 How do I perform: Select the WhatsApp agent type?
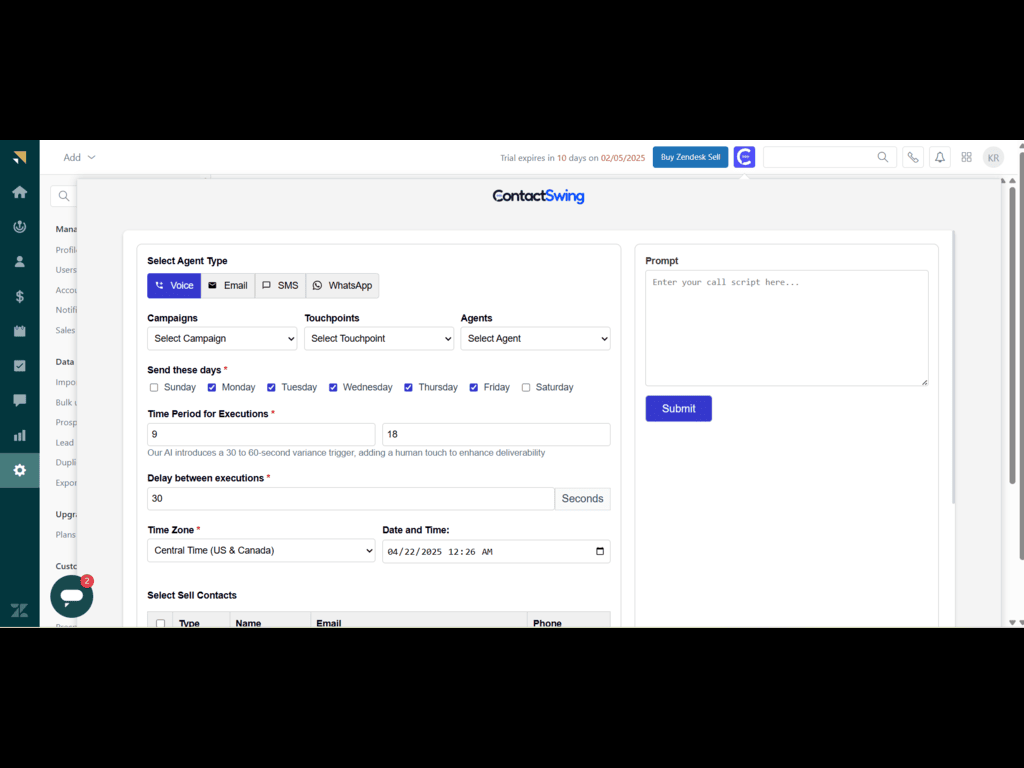click(x=342, y=286)
